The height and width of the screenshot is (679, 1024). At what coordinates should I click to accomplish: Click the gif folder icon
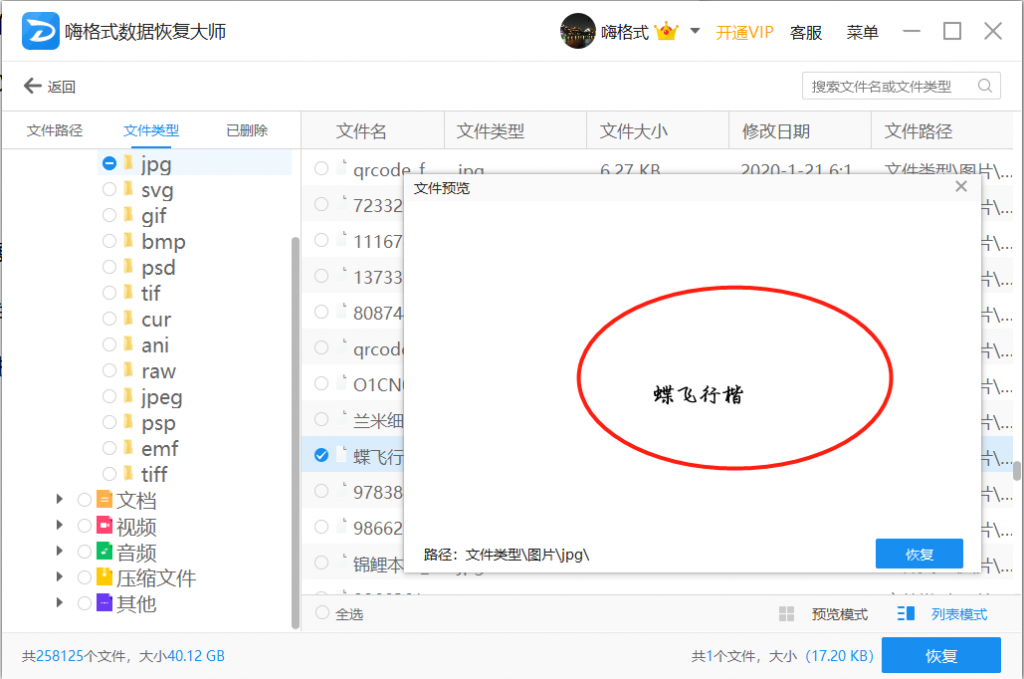point(129,214)
